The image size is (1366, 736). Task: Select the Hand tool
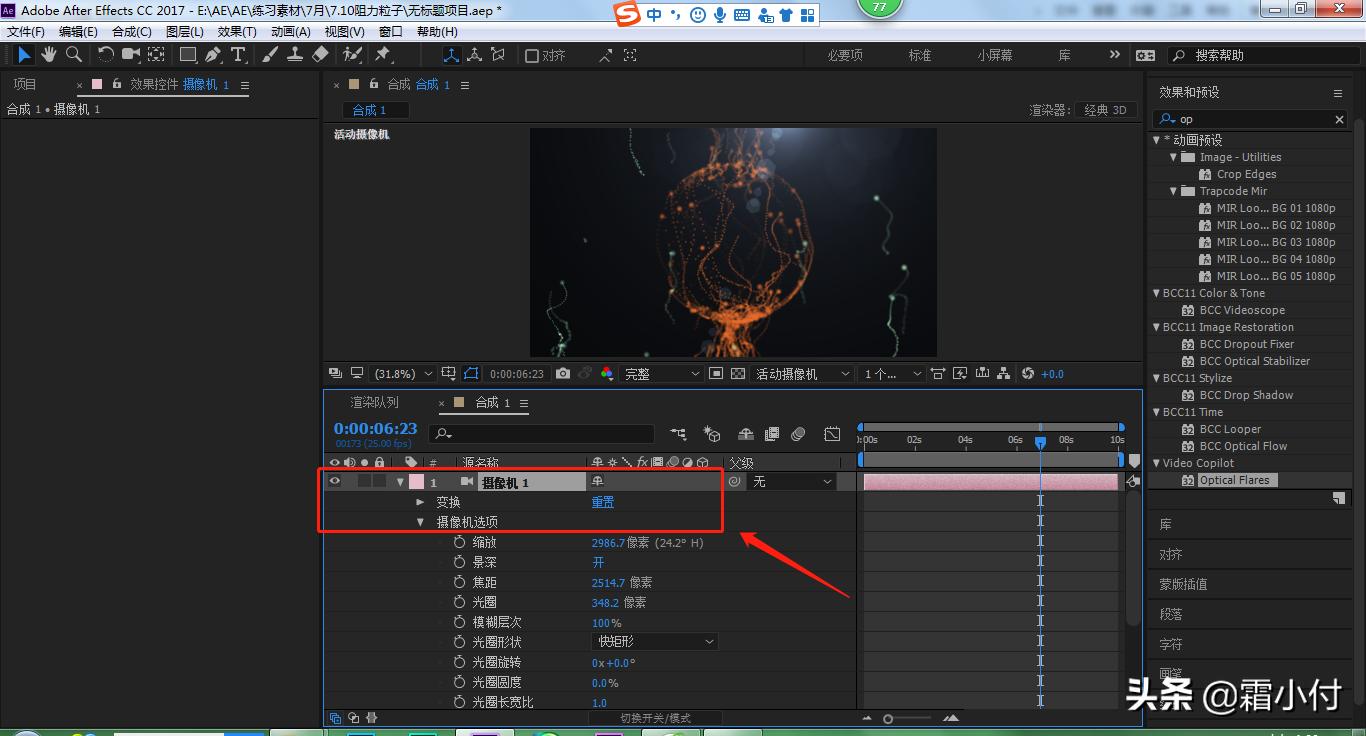click(49, 55)
